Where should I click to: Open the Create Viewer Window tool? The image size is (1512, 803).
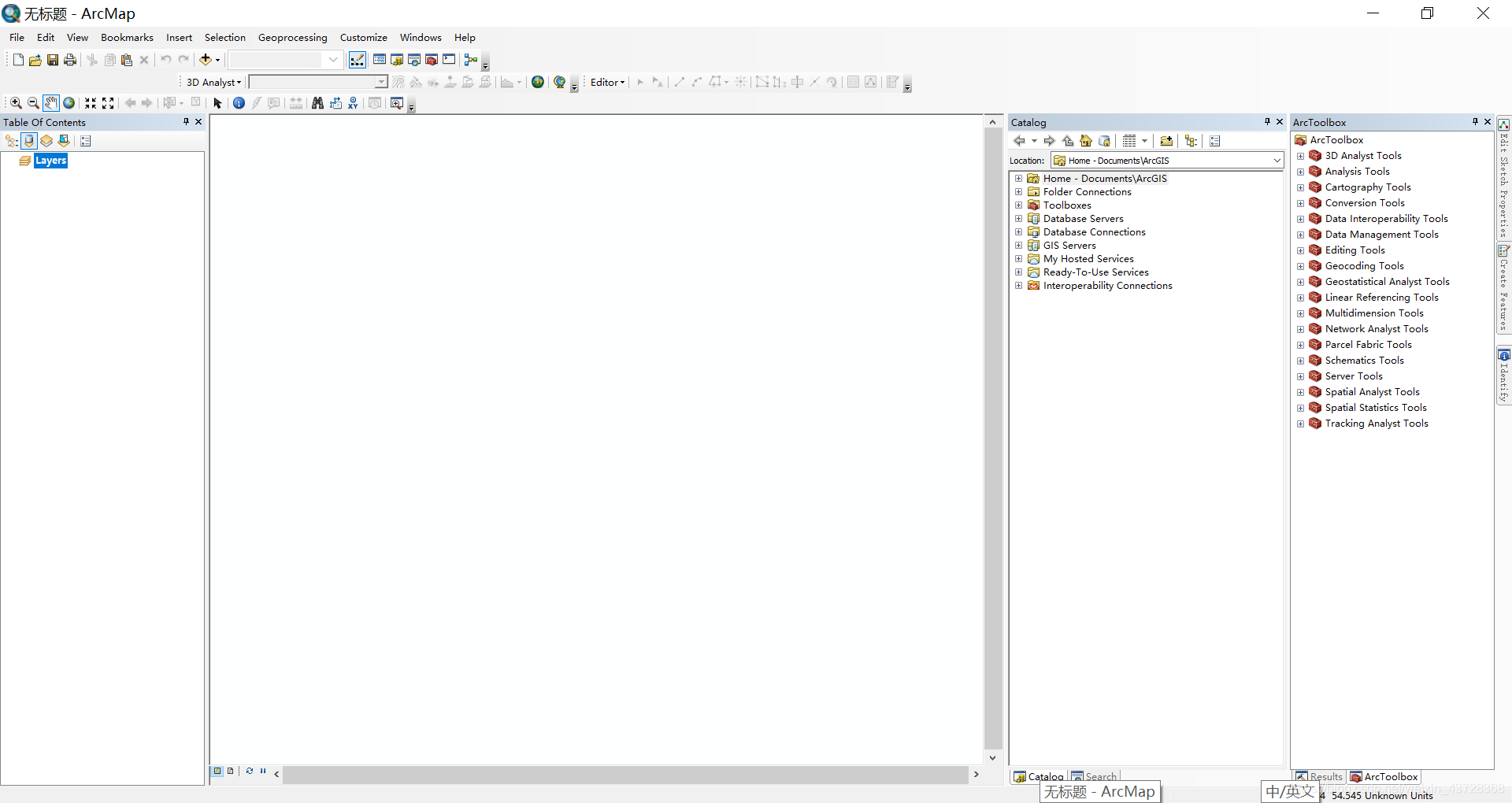397,103
